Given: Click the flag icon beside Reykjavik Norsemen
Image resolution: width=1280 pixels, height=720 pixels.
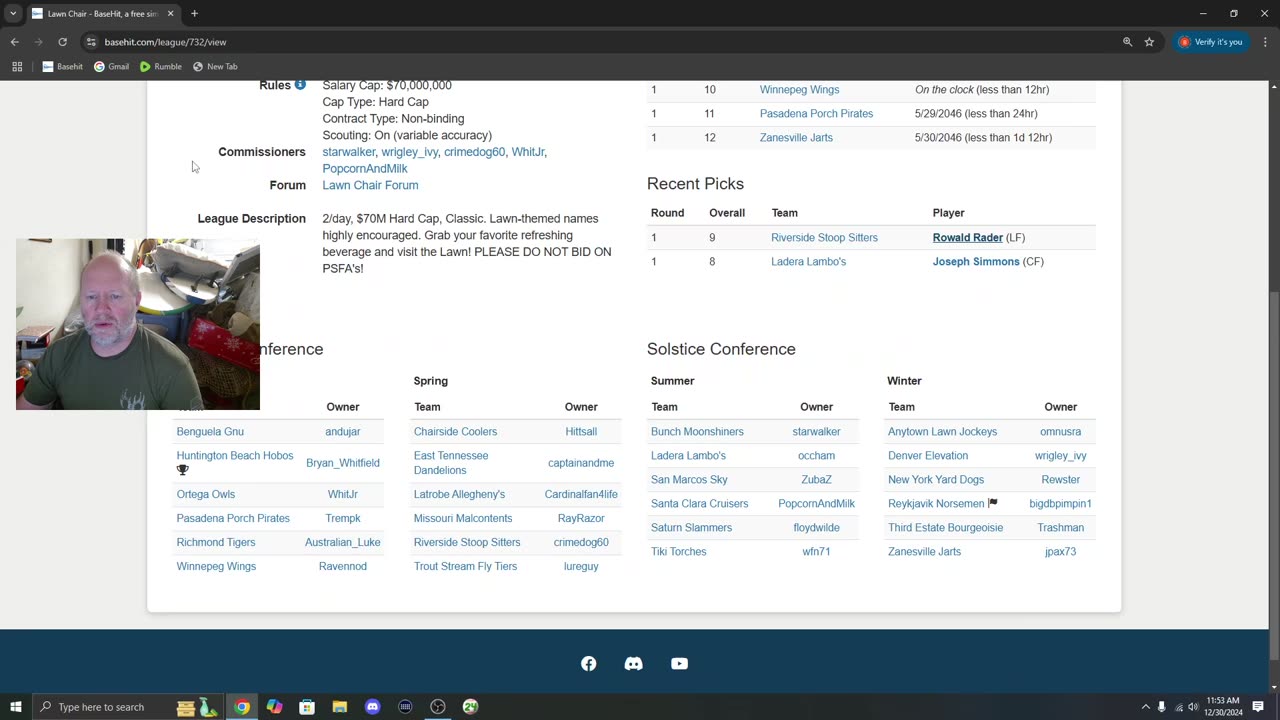Looking at the screenshot, I should [993, 503].
